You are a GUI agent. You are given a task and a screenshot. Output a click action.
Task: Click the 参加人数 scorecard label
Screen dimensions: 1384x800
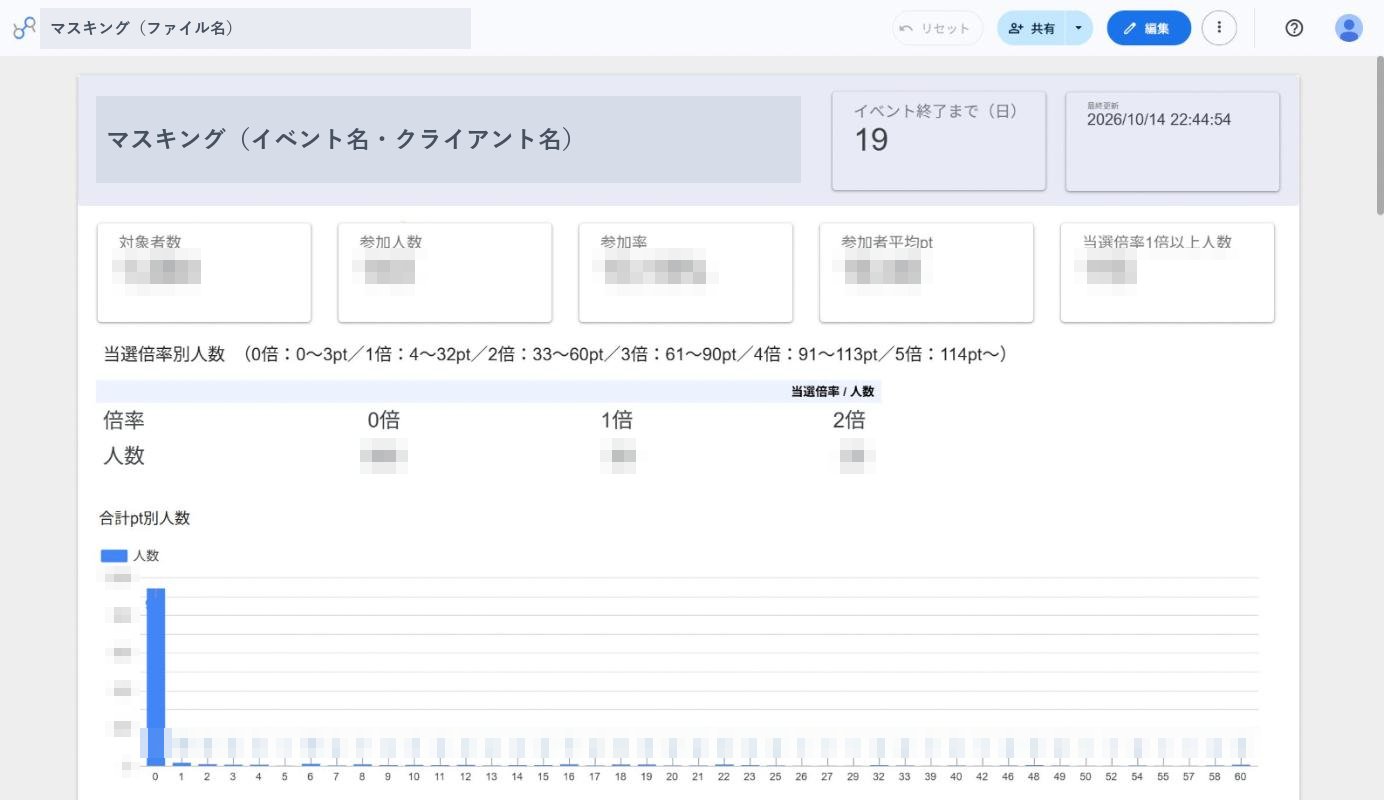[391, 242]
